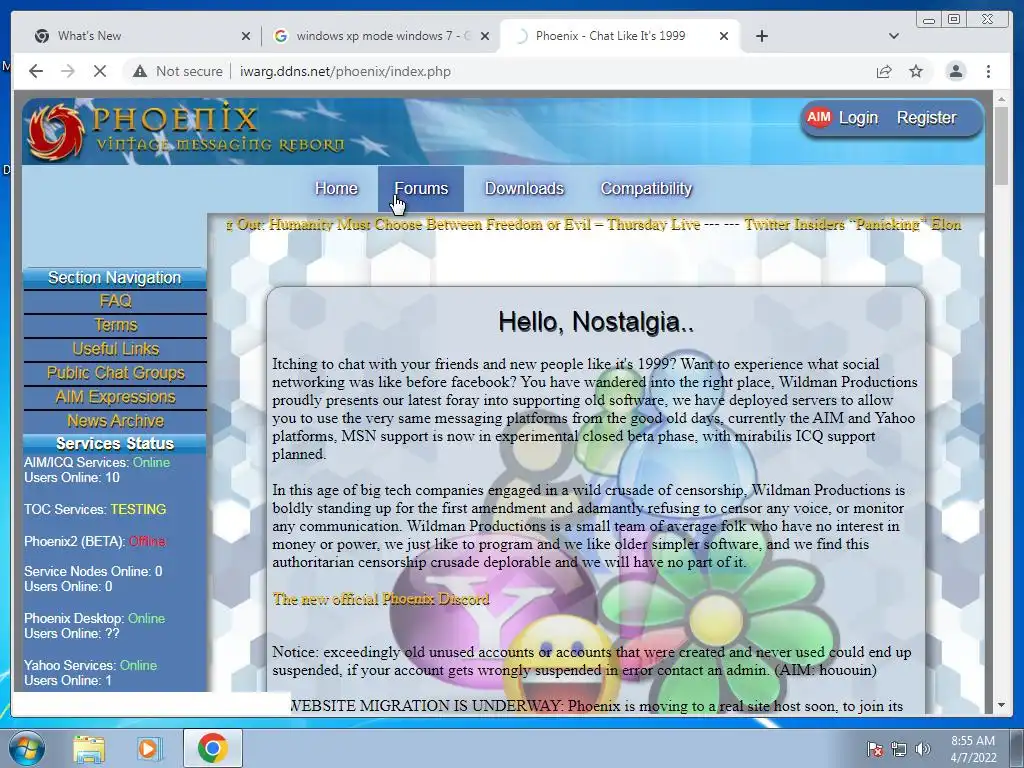
Task: Click the network icon in system tray
Action: point(899,750)
